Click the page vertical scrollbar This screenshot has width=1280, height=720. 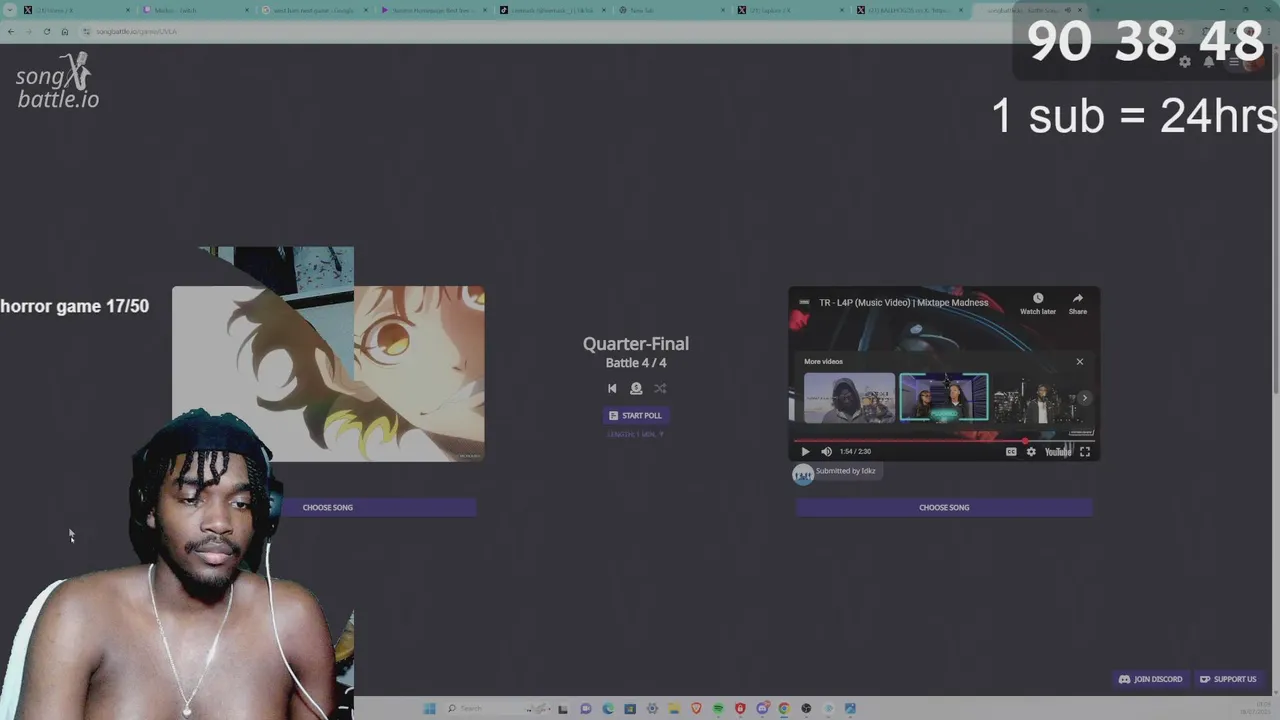[1276, 220]
